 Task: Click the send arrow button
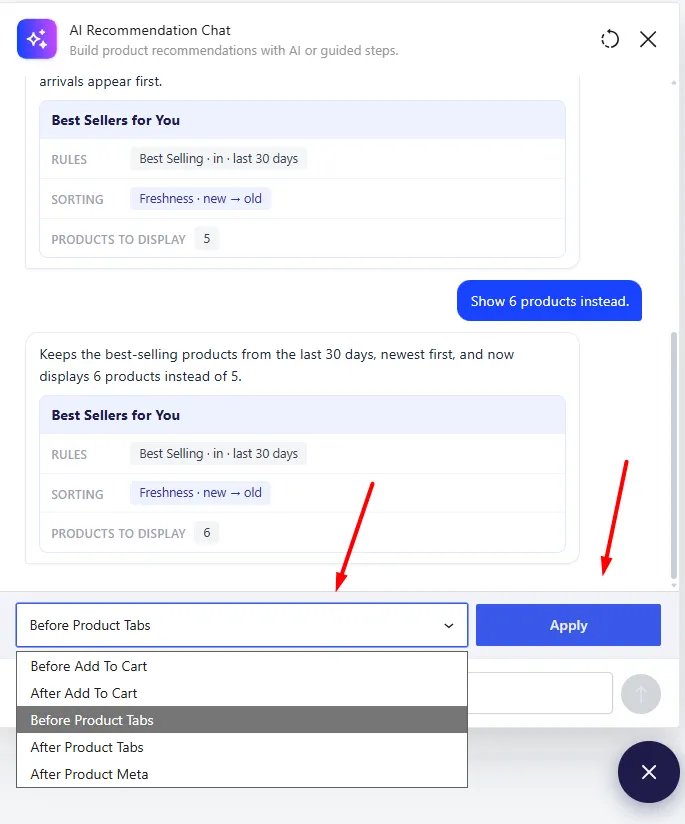coord(640,694)
